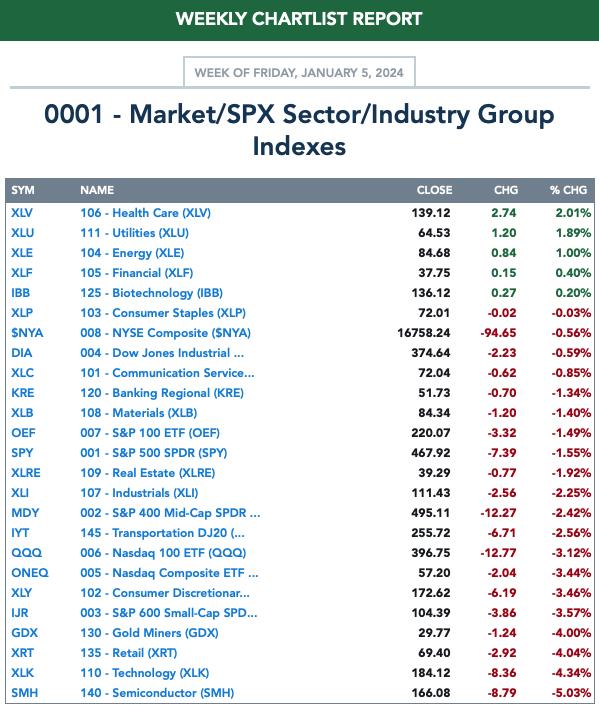Select the MDY symbol link

click(x=25, y=512)
